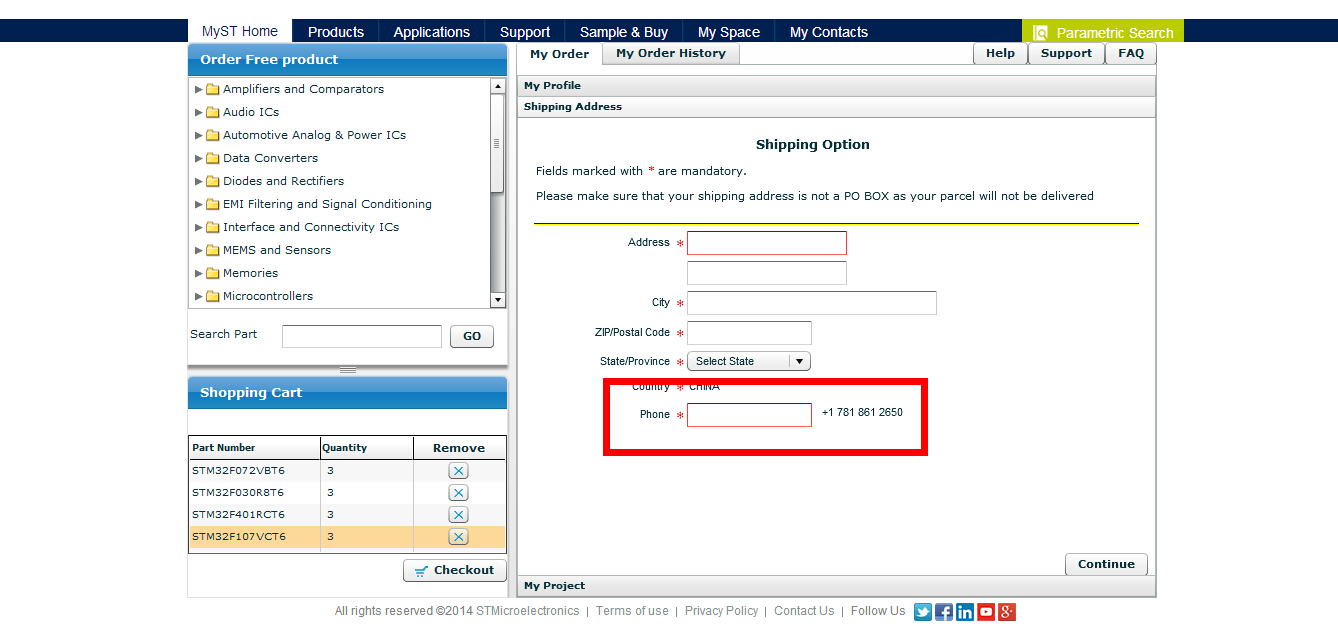Expand Diodes and Rectifiers tree arrow
This screenshot has height=643, width=1338.
click(x=199, y=181)
